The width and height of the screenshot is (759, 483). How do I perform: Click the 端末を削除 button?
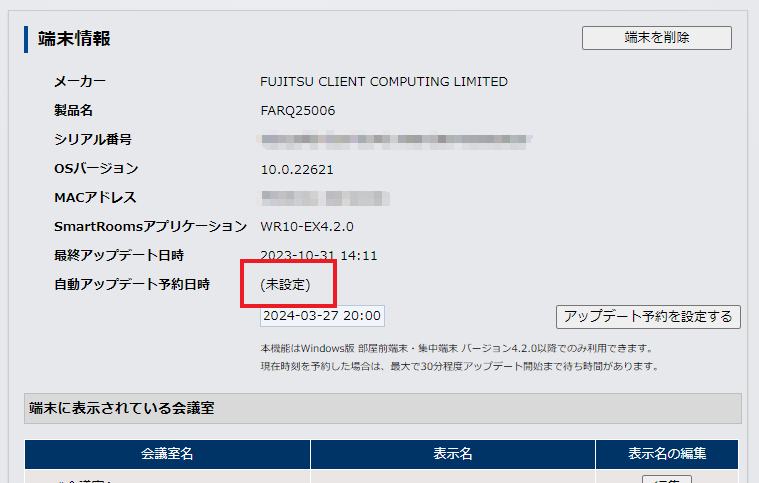tap(657, 38)
